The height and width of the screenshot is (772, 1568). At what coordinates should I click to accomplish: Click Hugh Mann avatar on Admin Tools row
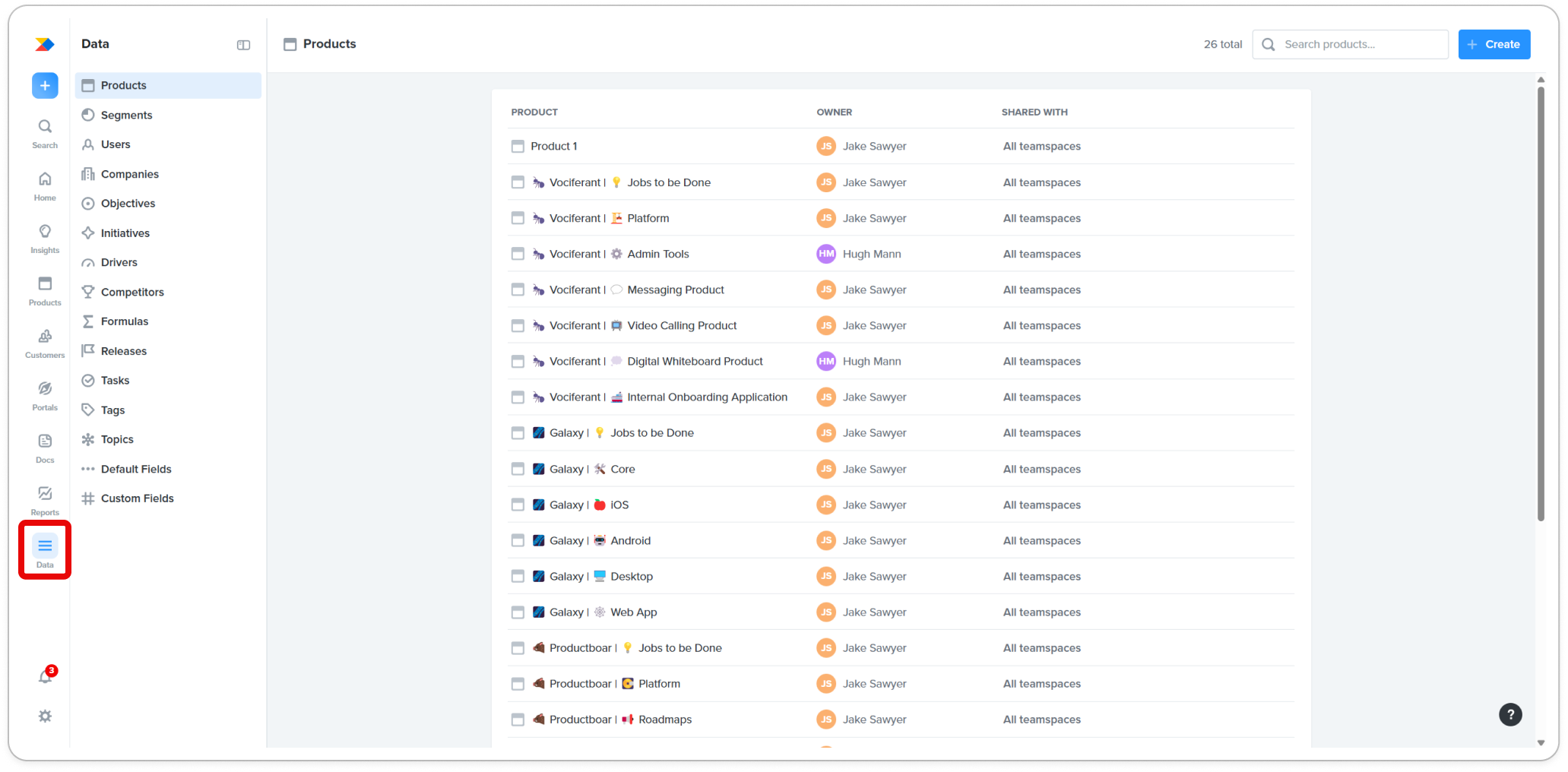[x=826, y=254]
